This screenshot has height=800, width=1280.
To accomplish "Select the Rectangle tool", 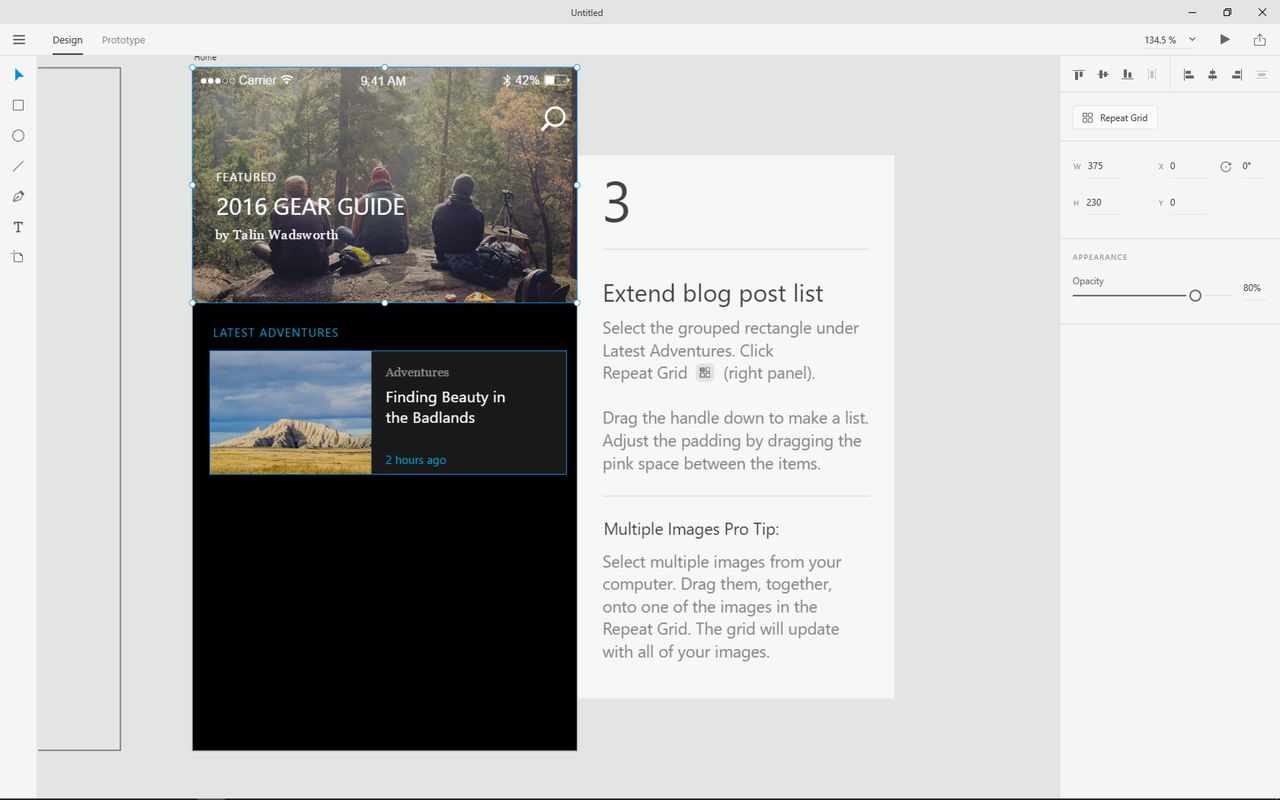I will (18, 105).
